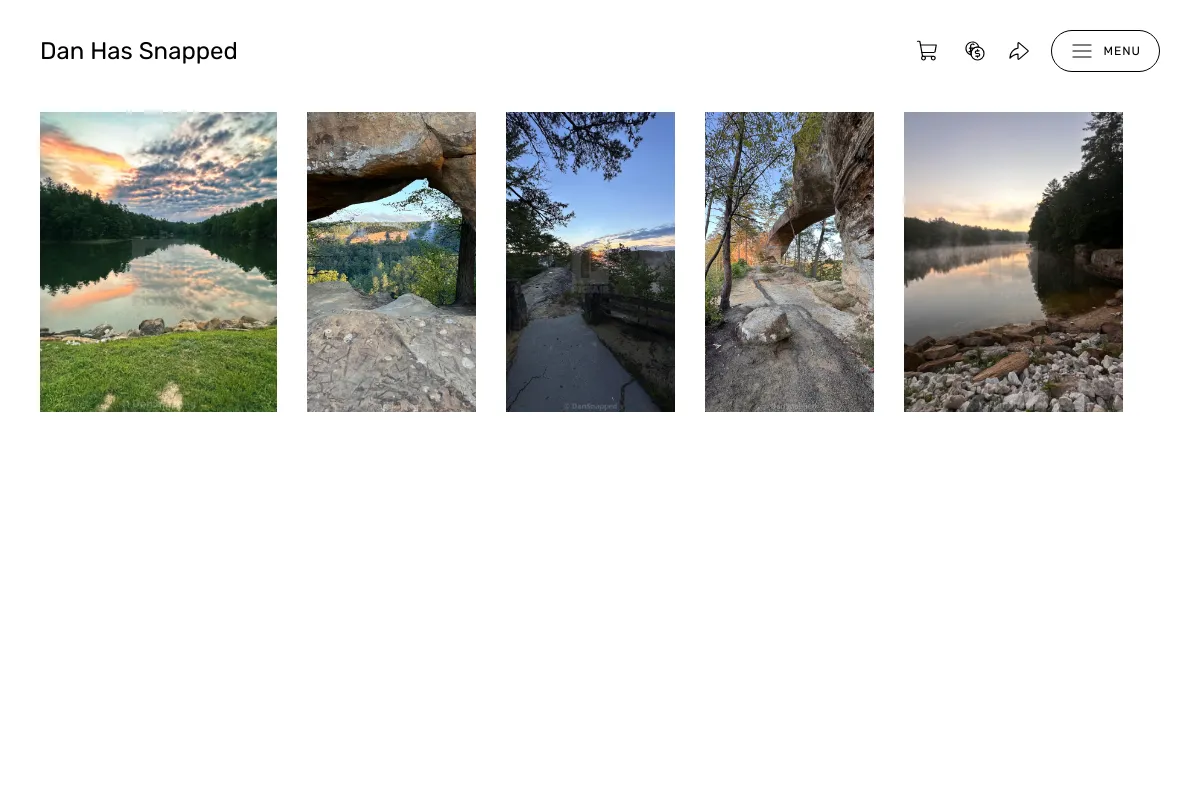This screenshot has width=1200, height=800.
Task: Go to Dan Has Snapped home link
Action: coord(139,51)
